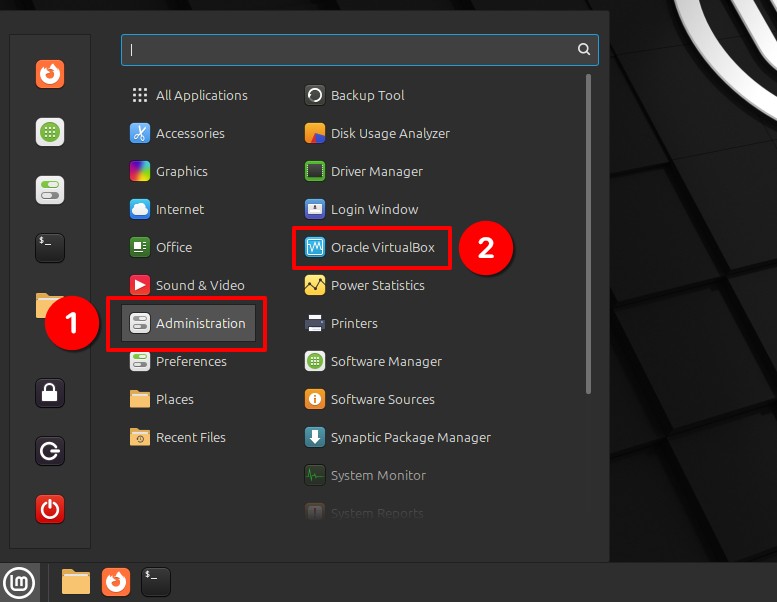This screenshot has height=602, width=777.
Task: Open Software Manager in favorites sidebar
Action: tap(50, 132)
